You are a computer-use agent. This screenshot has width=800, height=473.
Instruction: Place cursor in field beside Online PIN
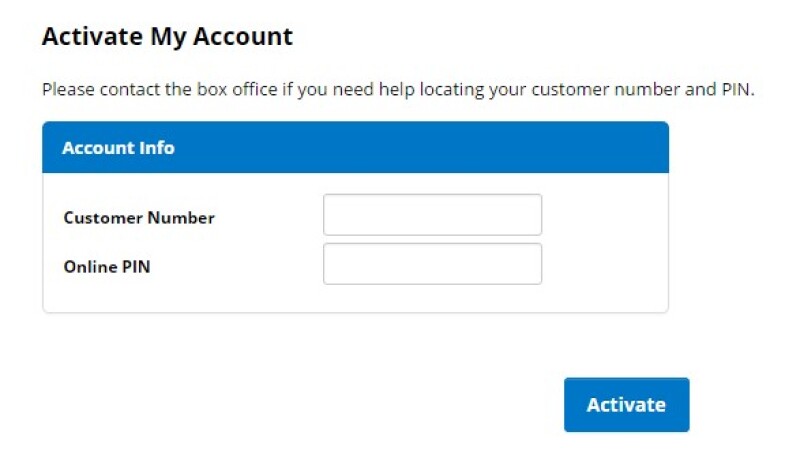pyautogui.click(x=432, y=264)
